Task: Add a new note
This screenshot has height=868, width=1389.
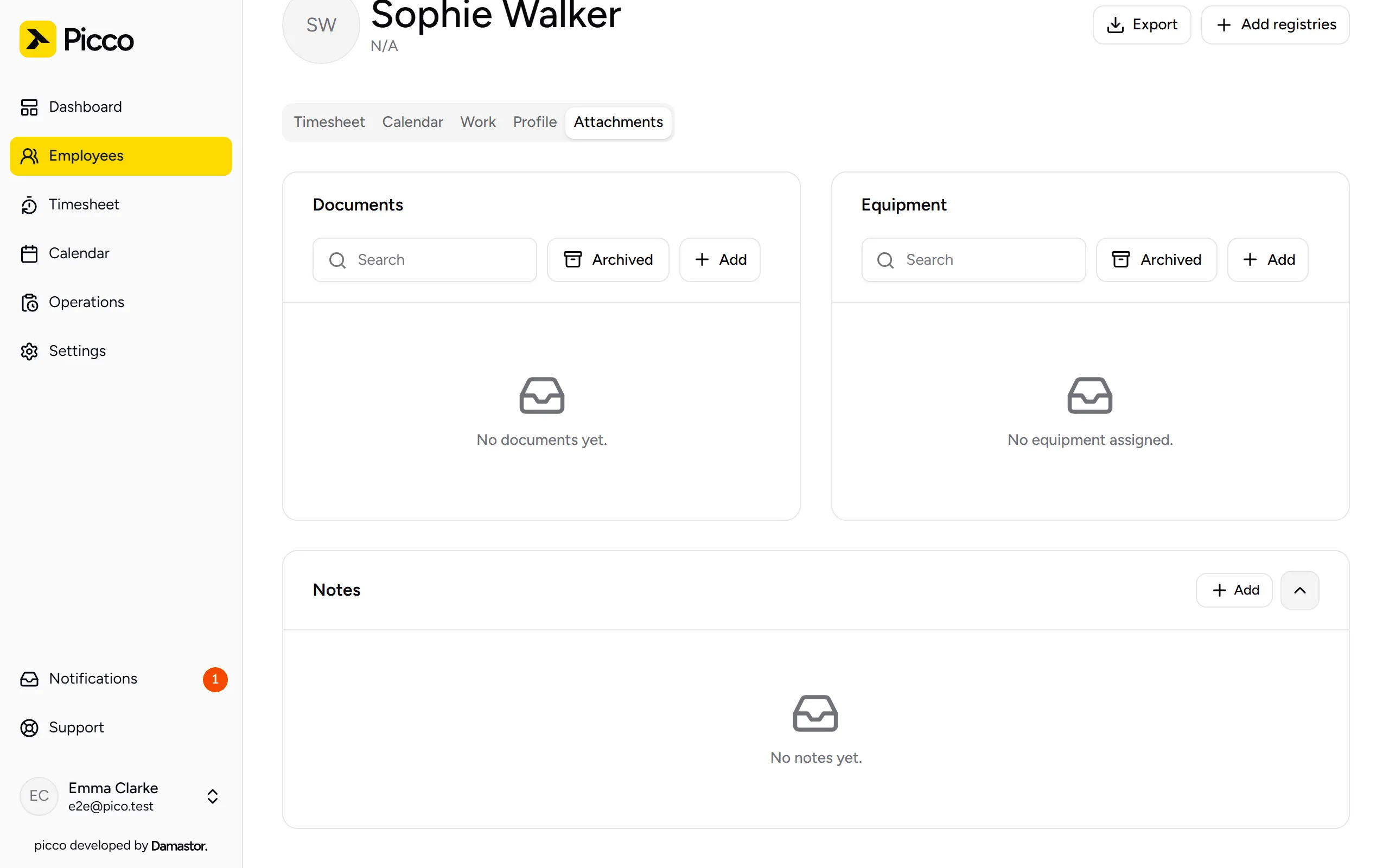Action: click(x=1234, y=590)
